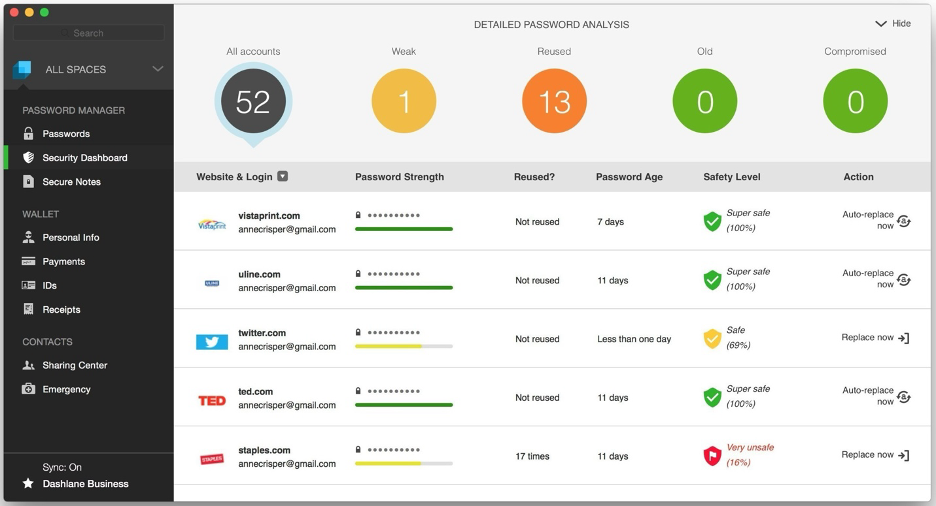Click 'Less than one day' age cell
The height and width of the screenshot is (506, 936).
[634, 339]
